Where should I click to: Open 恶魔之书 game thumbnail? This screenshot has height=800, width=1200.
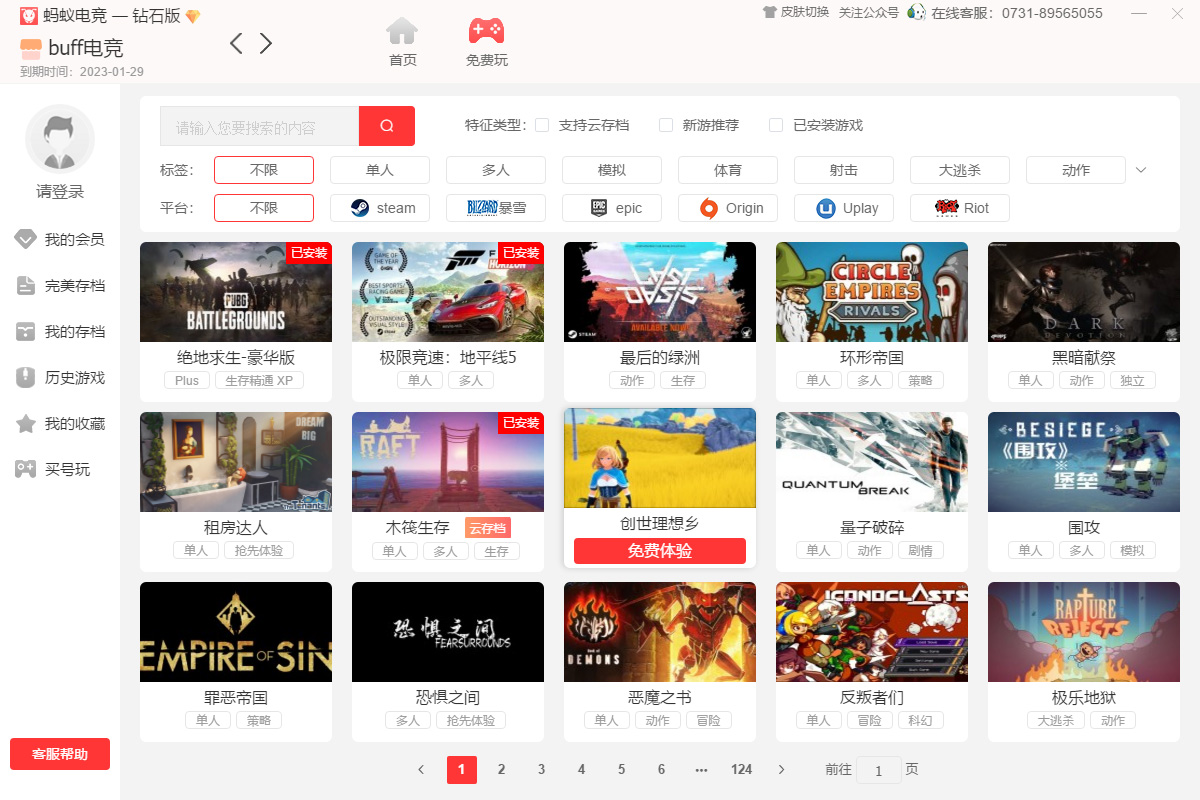[x=660, y=632]
